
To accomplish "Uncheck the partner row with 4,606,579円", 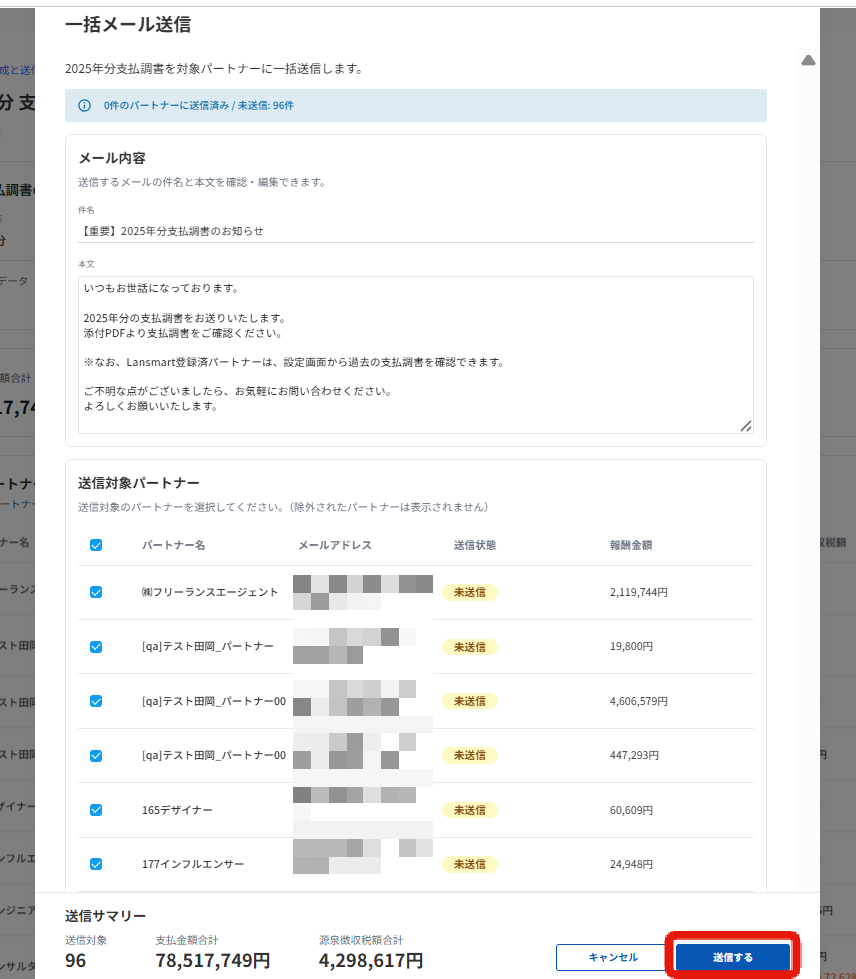I will (96, 701).
